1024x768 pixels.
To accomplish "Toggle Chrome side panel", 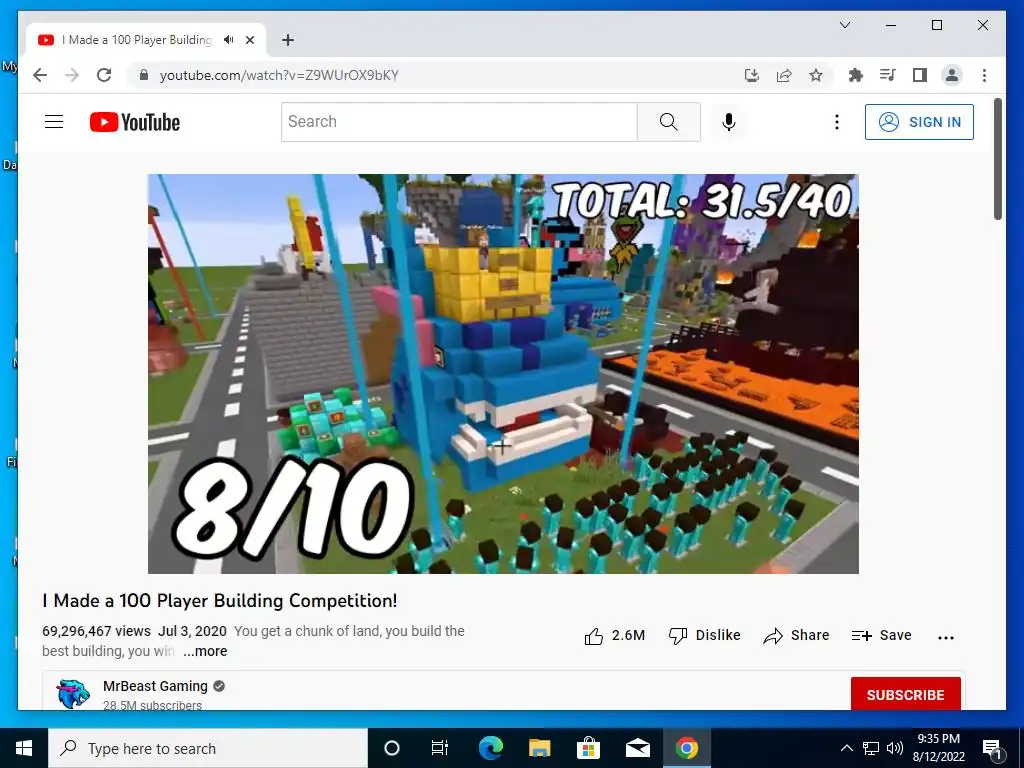I will click(920, 75).
